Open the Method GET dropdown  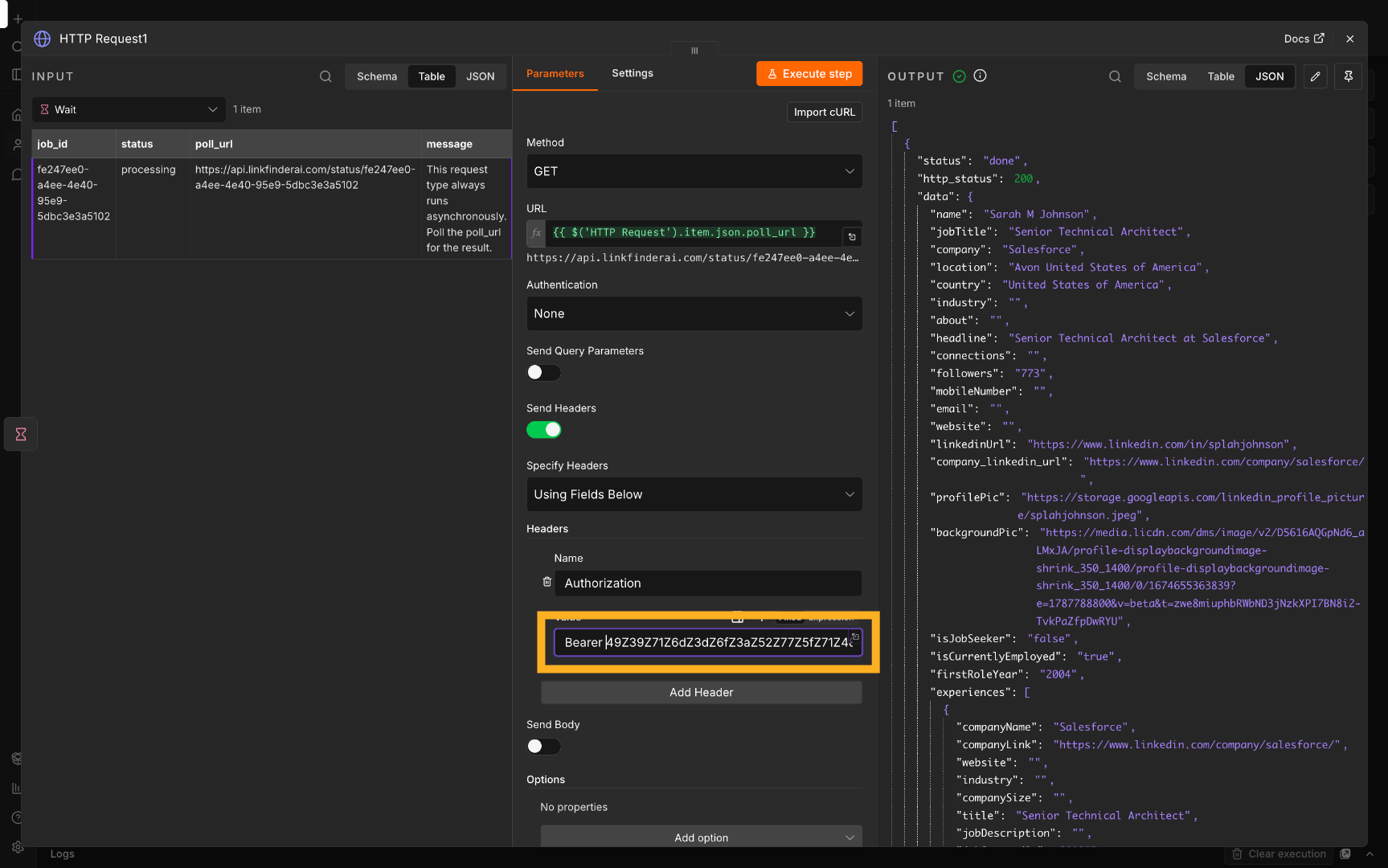click(x=694, y=171)
